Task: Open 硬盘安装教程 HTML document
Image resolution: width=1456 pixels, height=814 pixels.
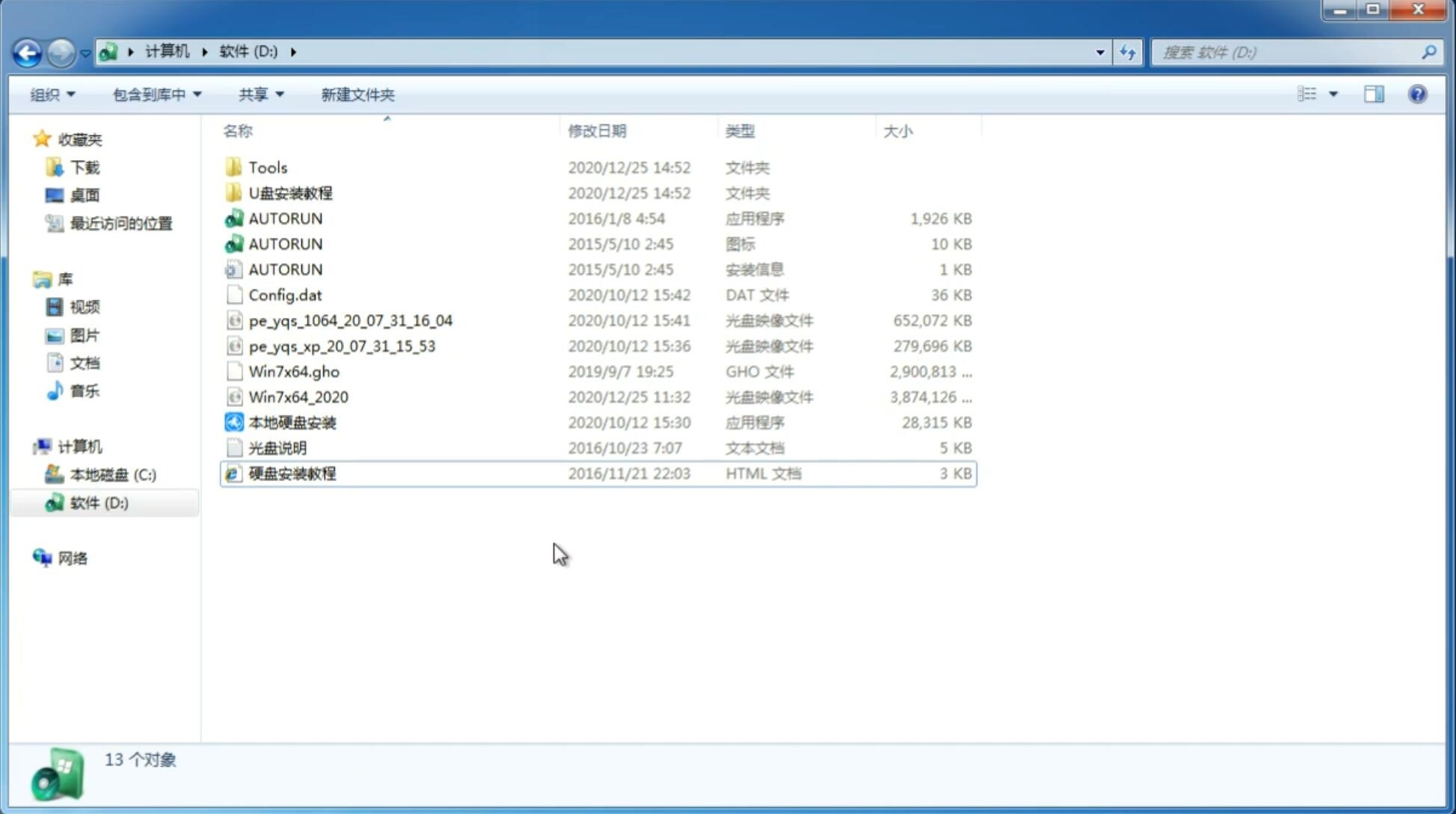Action: click(292, 473)
